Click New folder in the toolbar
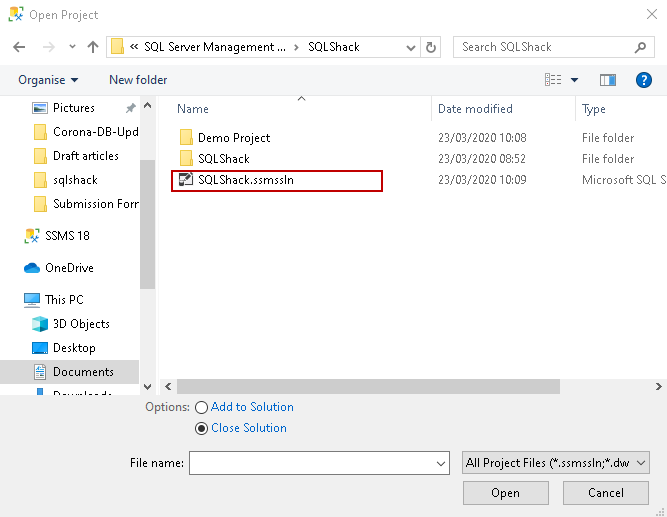 [138, 80]
